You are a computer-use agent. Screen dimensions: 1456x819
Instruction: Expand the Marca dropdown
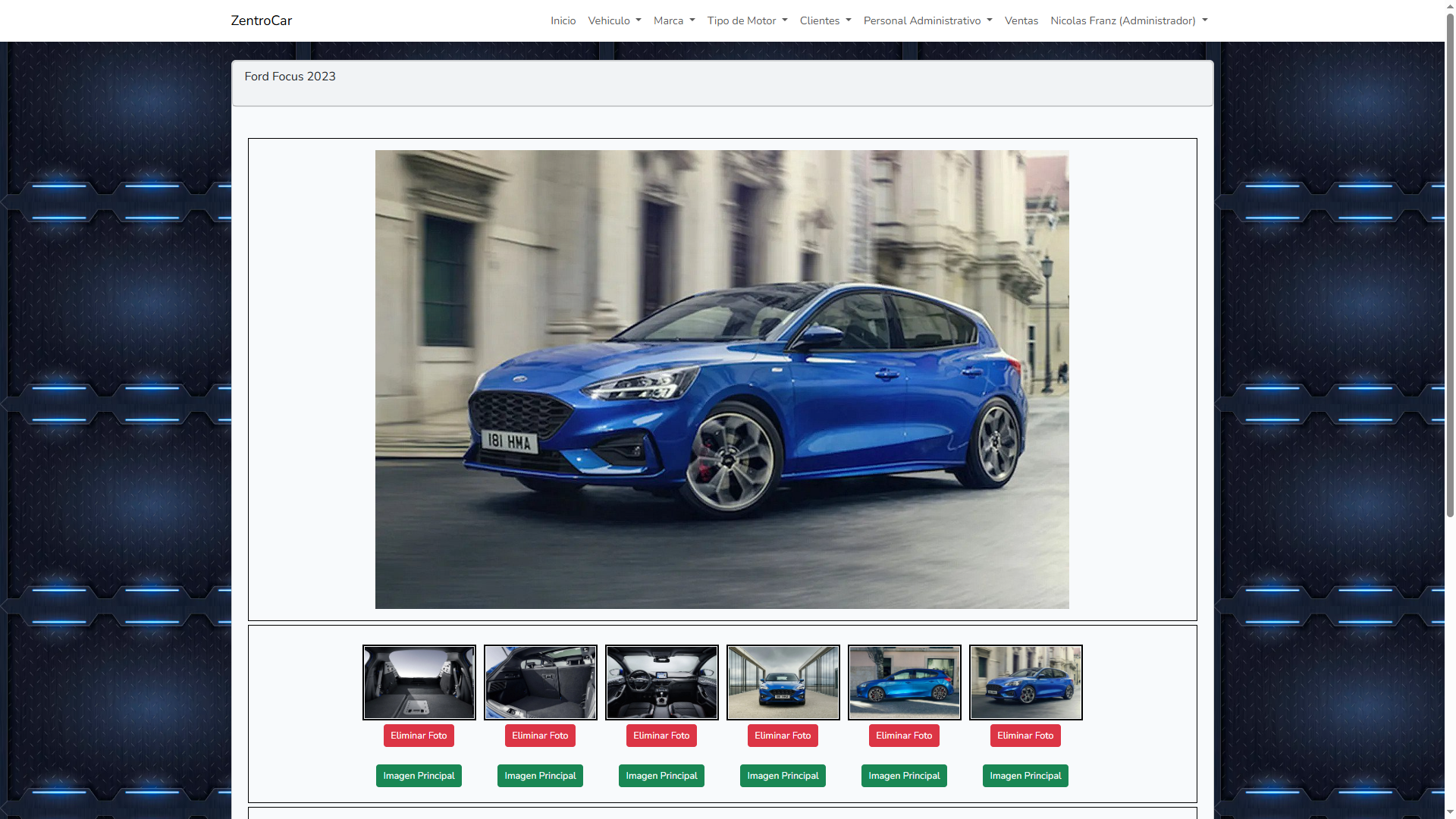674,20
